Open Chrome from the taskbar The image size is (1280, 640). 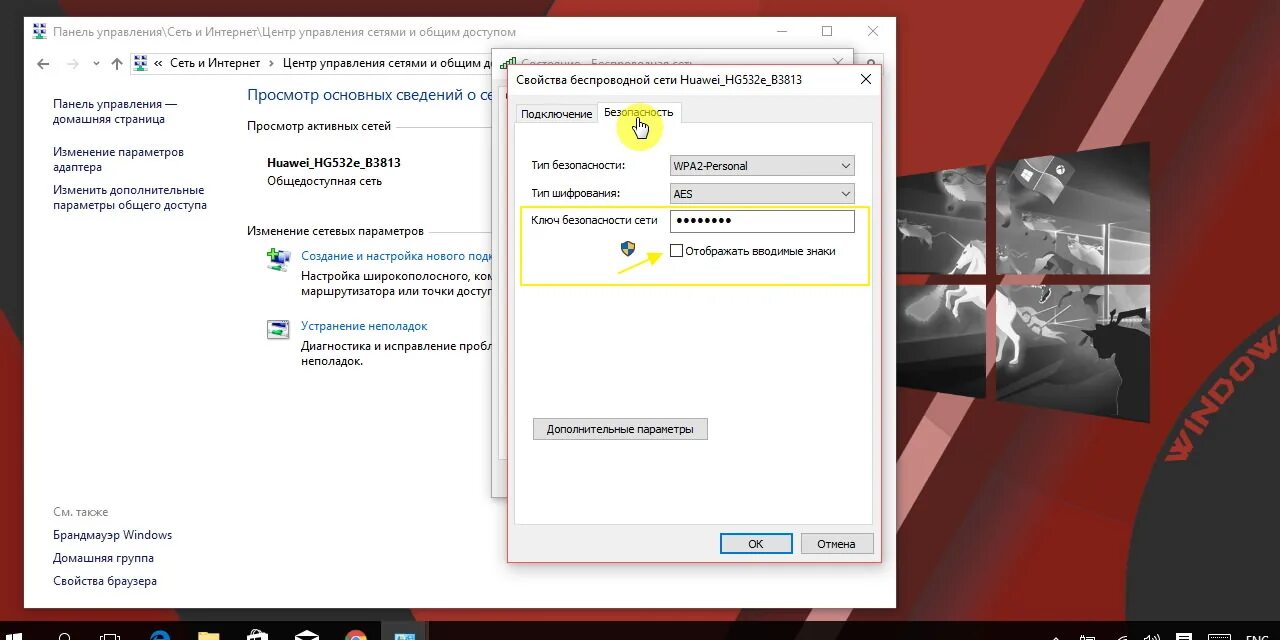pos(356,635)
